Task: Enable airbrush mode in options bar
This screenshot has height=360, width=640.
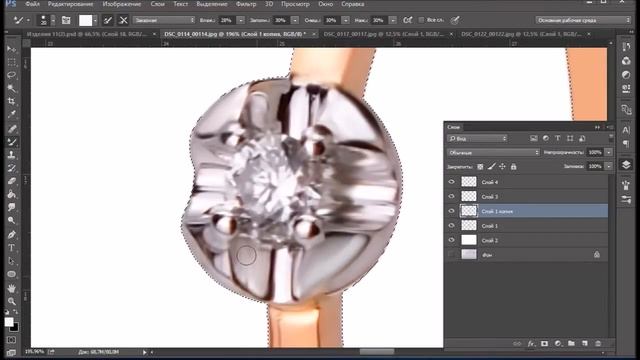Action: (x=407, y=20)
